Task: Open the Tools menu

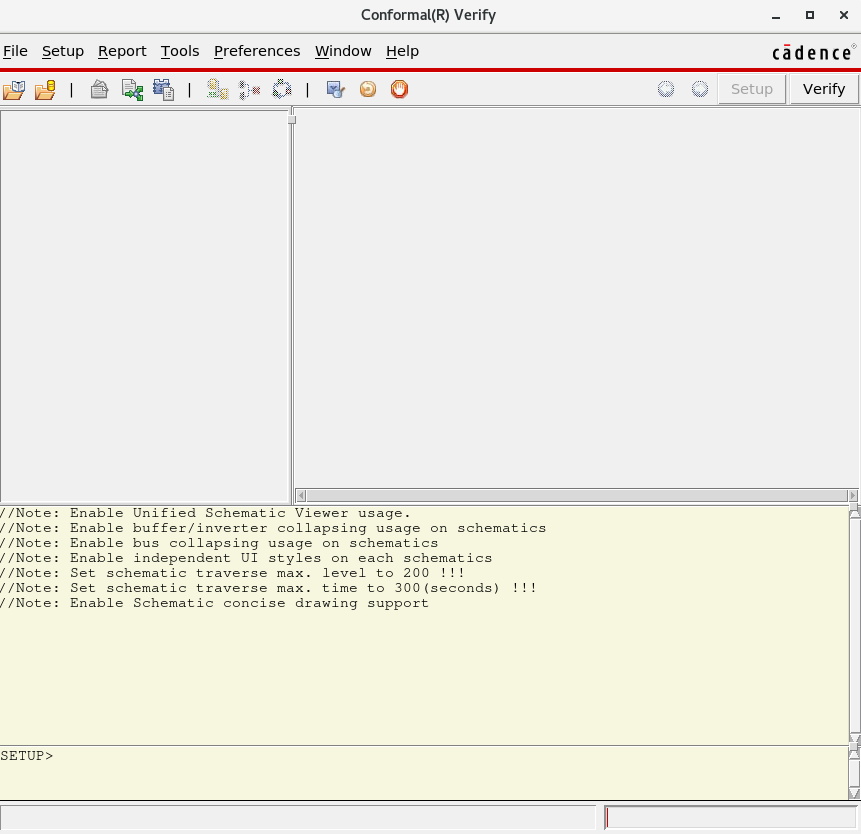Action: pyautogui.click(x=180, y=51)
